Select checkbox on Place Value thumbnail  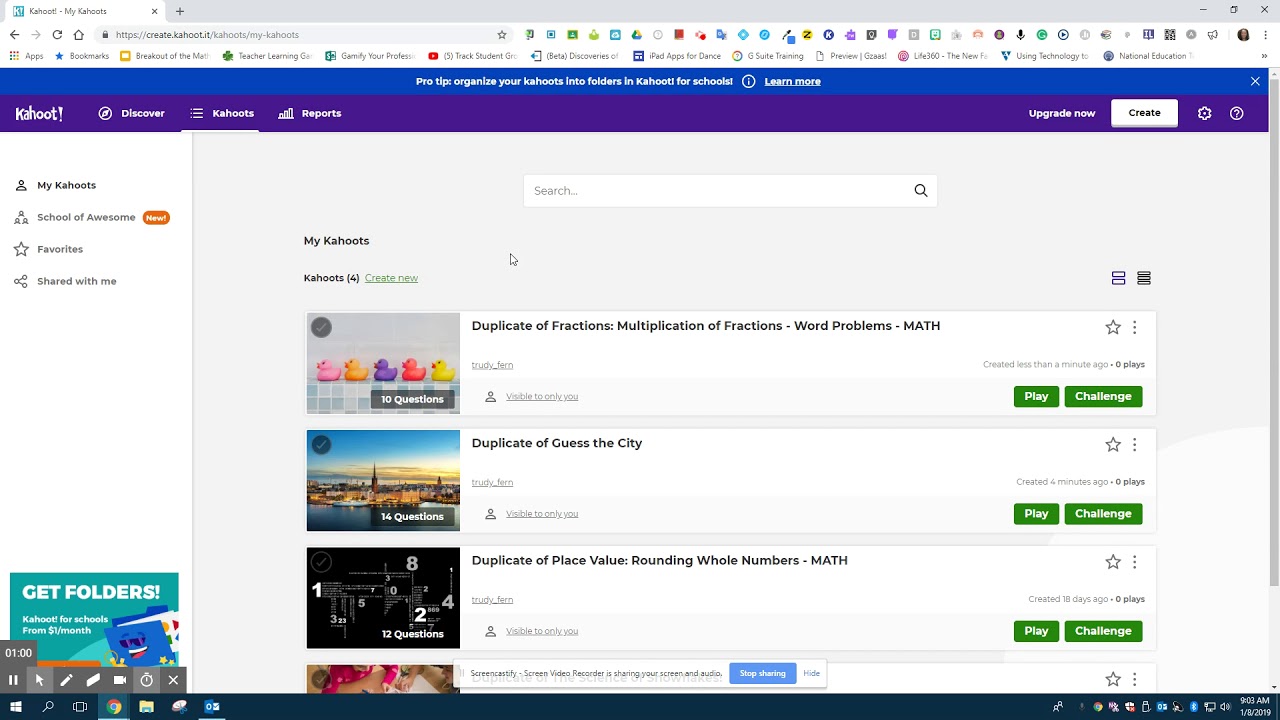coord(321,562)
